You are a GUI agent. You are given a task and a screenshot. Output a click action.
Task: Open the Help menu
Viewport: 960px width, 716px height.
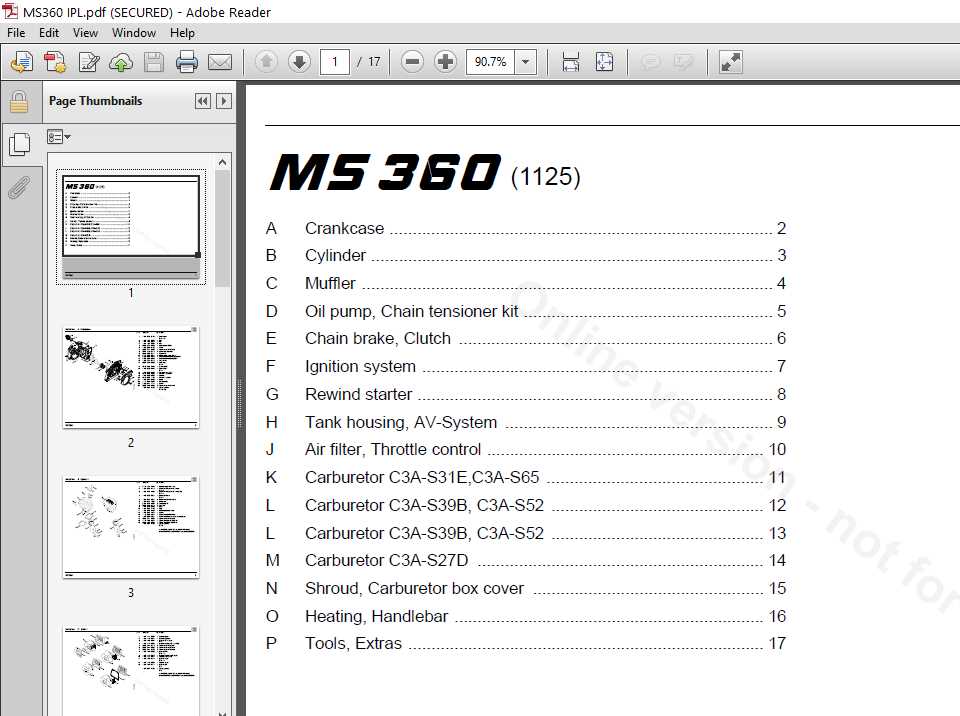[x=182, y=33]
